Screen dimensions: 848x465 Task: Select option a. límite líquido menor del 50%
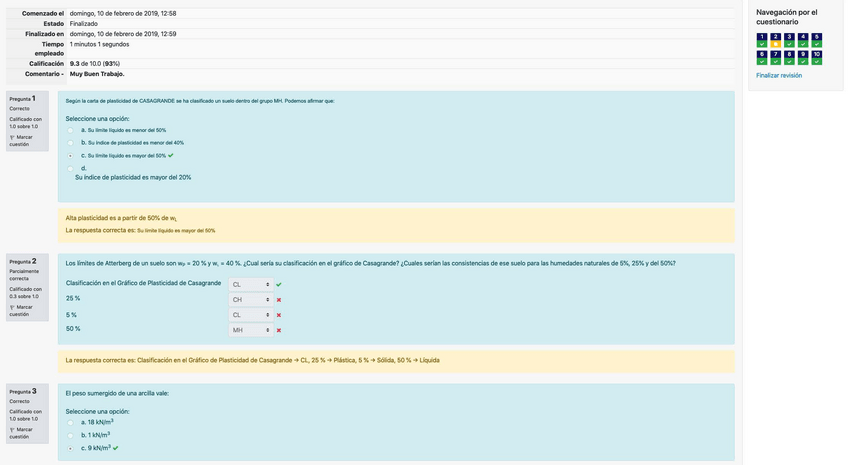pyautogui.click(x=70, y=130)
